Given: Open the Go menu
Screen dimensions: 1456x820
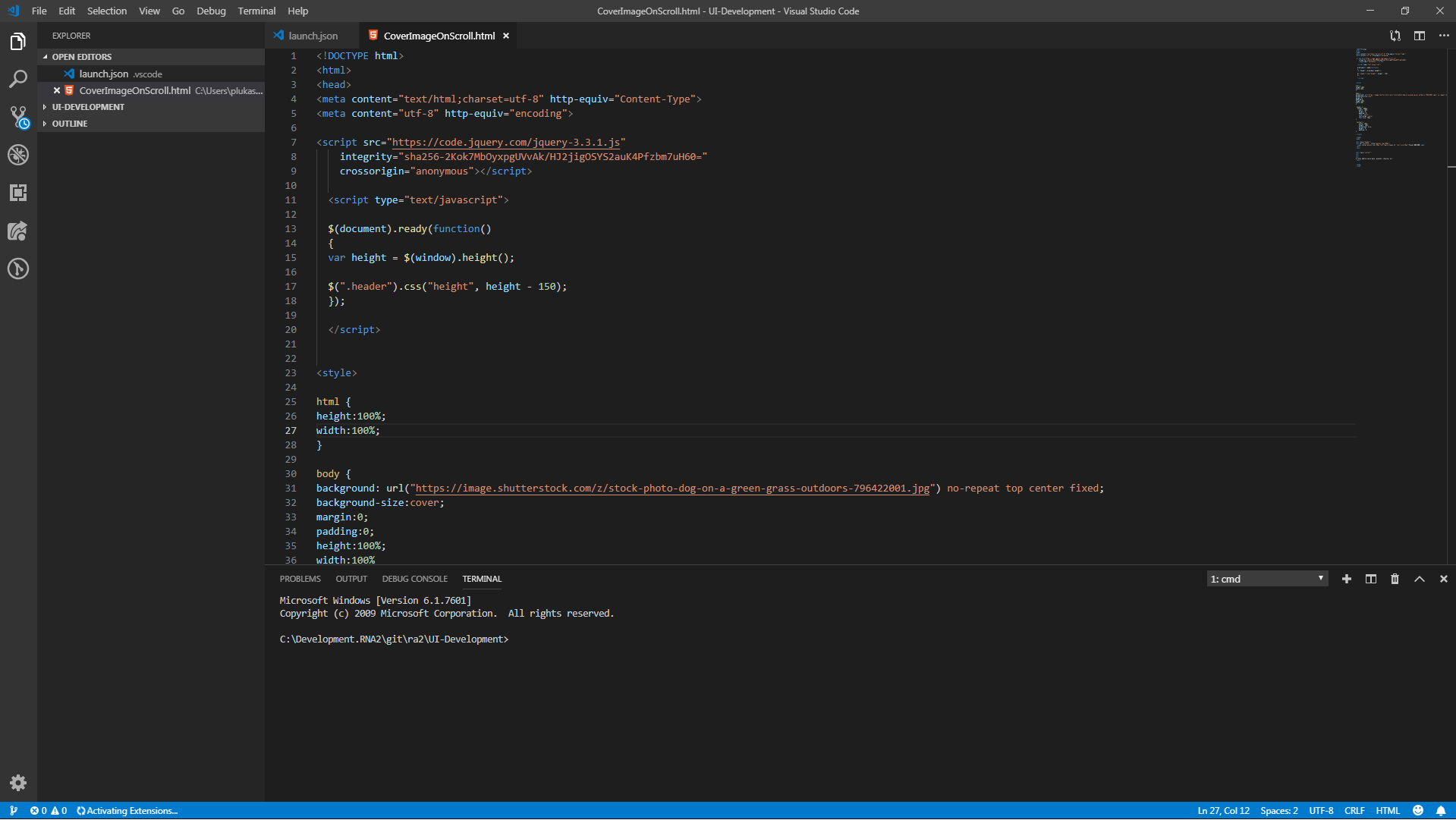Looking at the screenshot, I should [178, 11].
